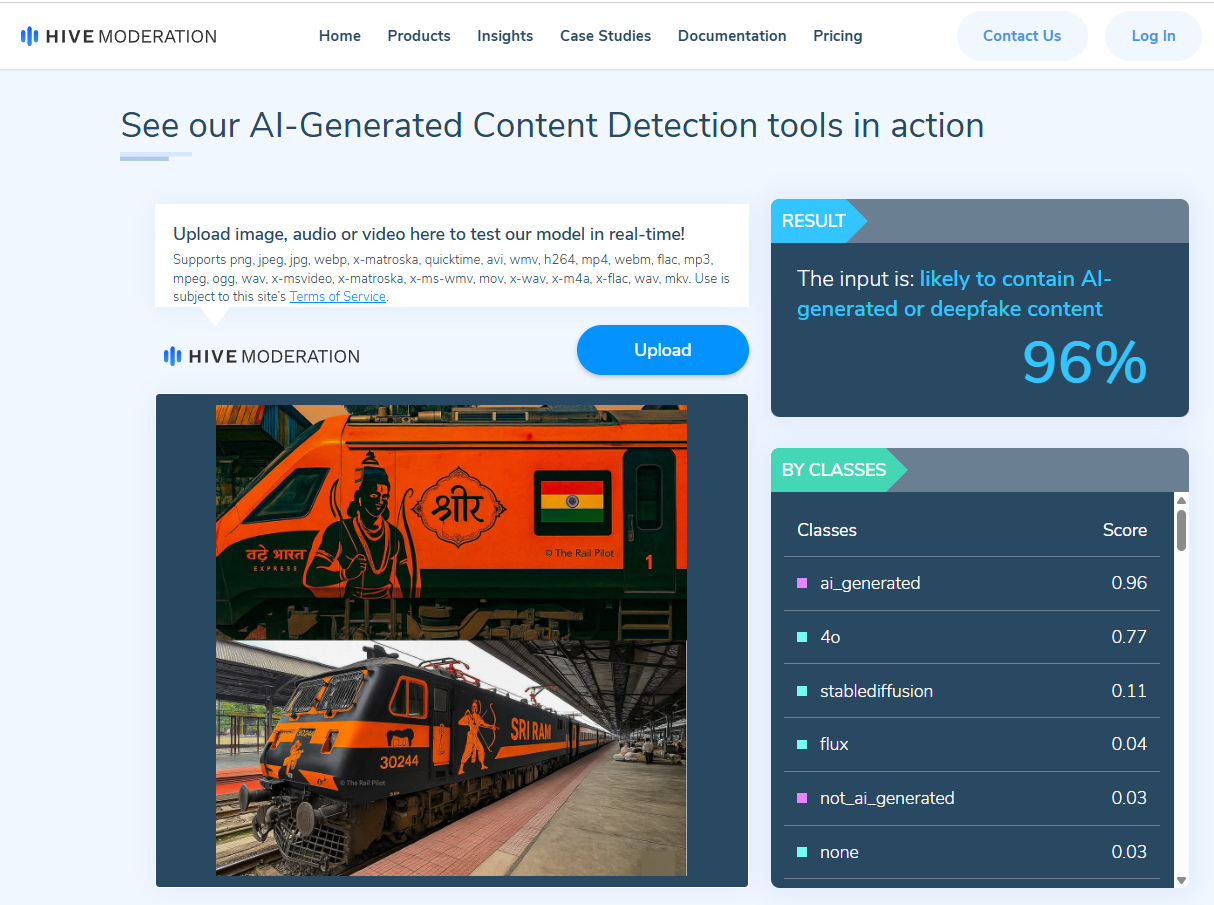Screen dimensions: 1214x905
Task: Click the 0.11 score value
Action: 1129,691
